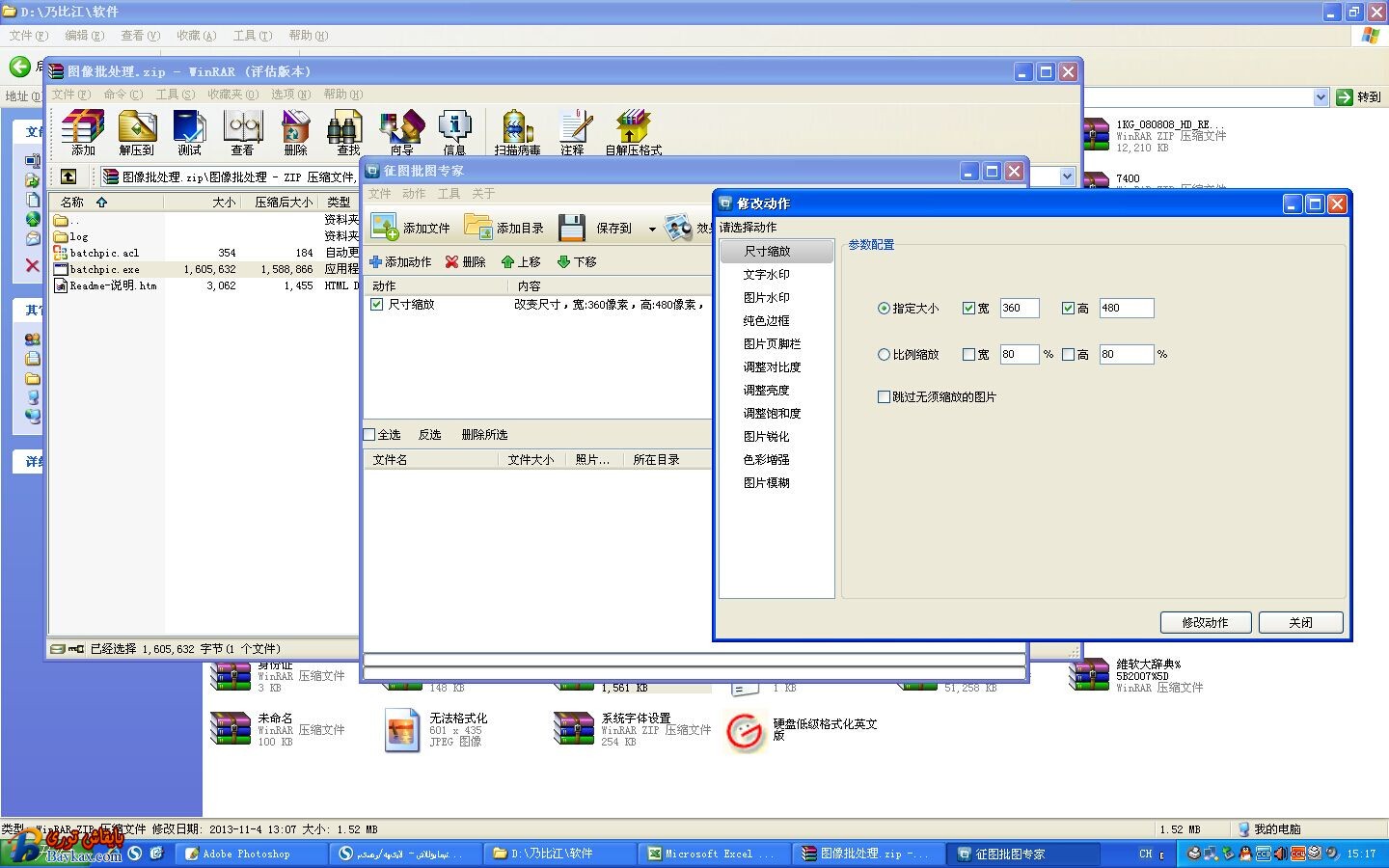Viewport: 1389px width, 868px height.
Task: Select Readme-说明.htm row in WinRAR
Action: (203, 285)
